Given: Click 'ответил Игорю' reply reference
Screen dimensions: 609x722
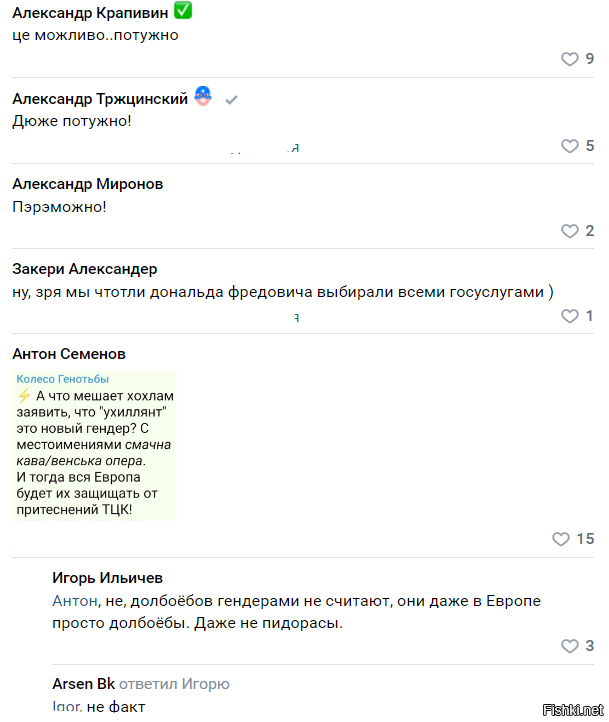Looking at the screenshot, I should pos(174,684).
